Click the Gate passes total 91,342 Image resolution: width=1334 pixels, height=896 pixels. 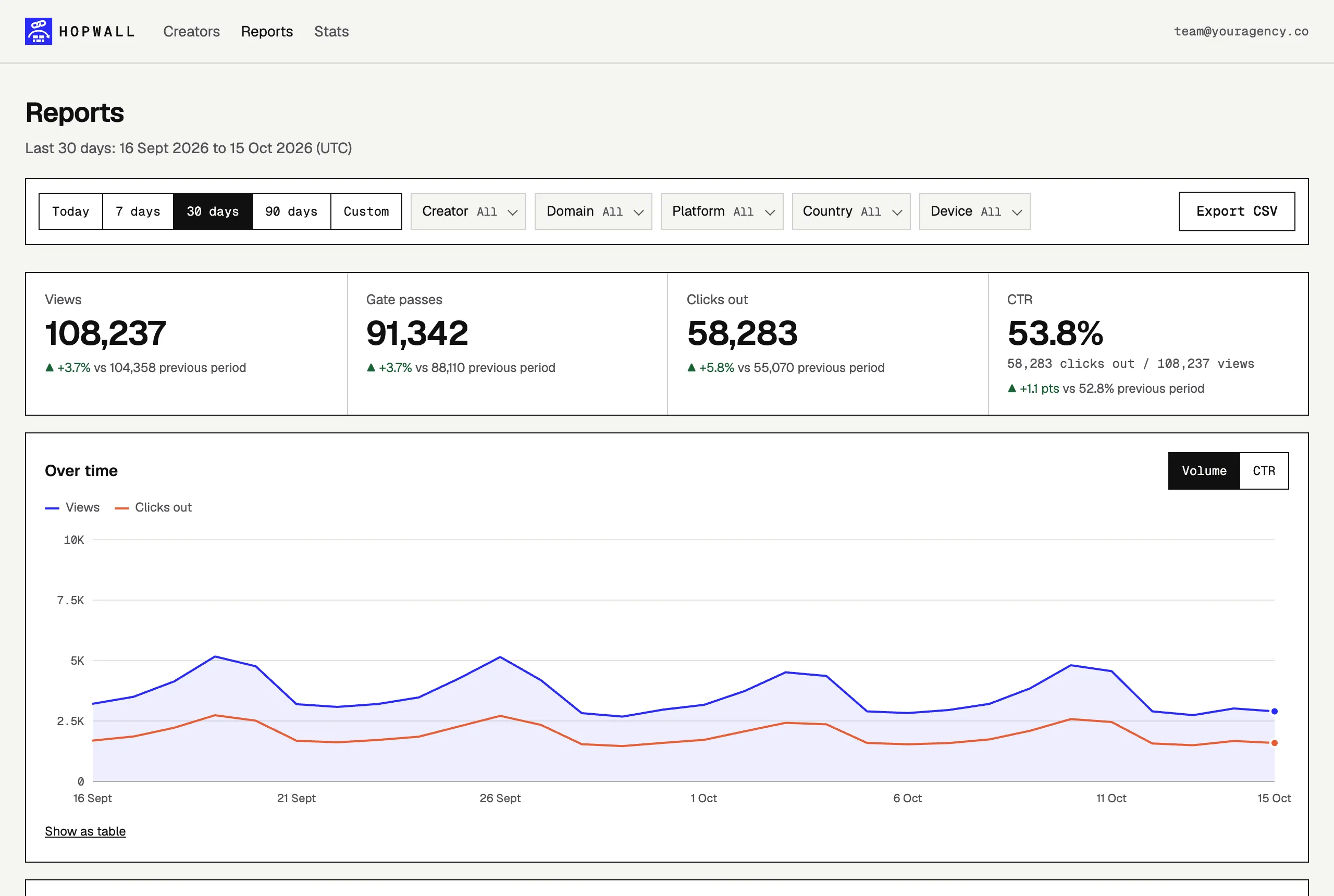[x=417, y=333]
